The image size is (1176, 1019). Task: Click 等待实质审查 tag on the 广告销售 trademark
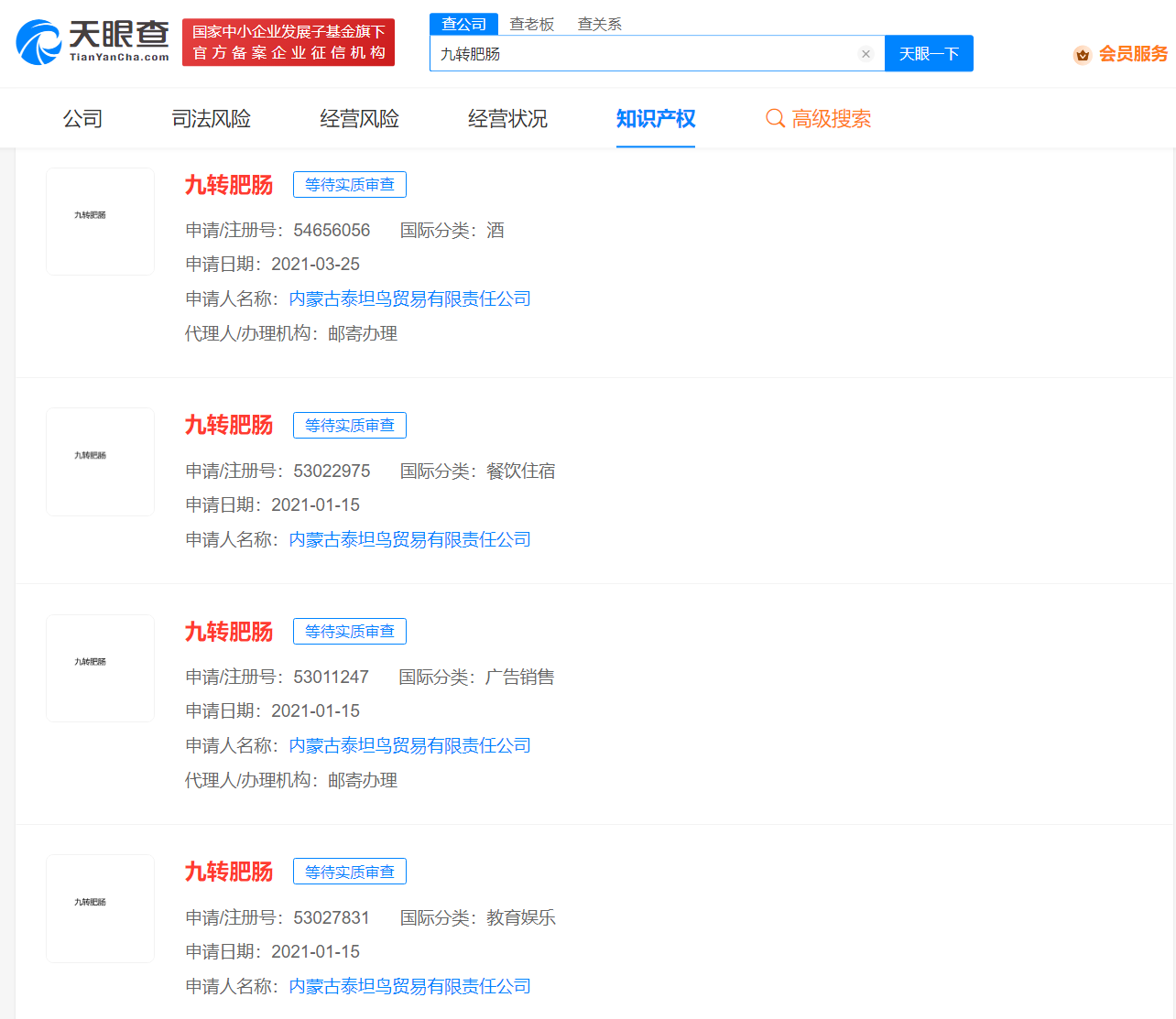[350, 632]
